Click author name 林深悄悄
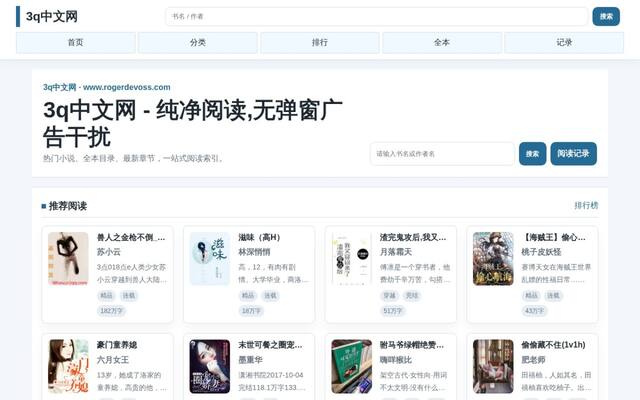 click(x=254, y=252)
